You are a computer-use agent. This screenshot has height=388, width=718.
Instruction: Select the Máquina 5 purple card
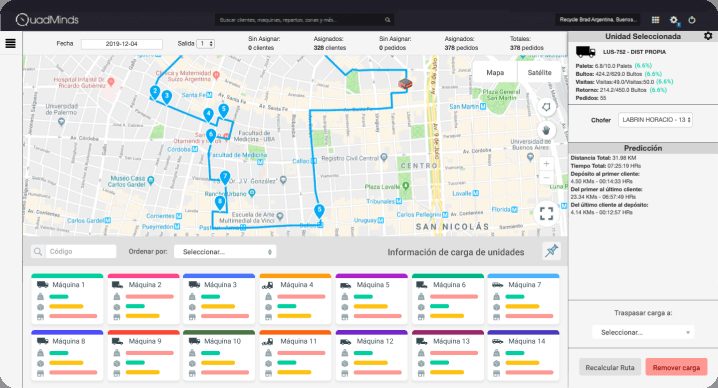[x=371, y=299]
